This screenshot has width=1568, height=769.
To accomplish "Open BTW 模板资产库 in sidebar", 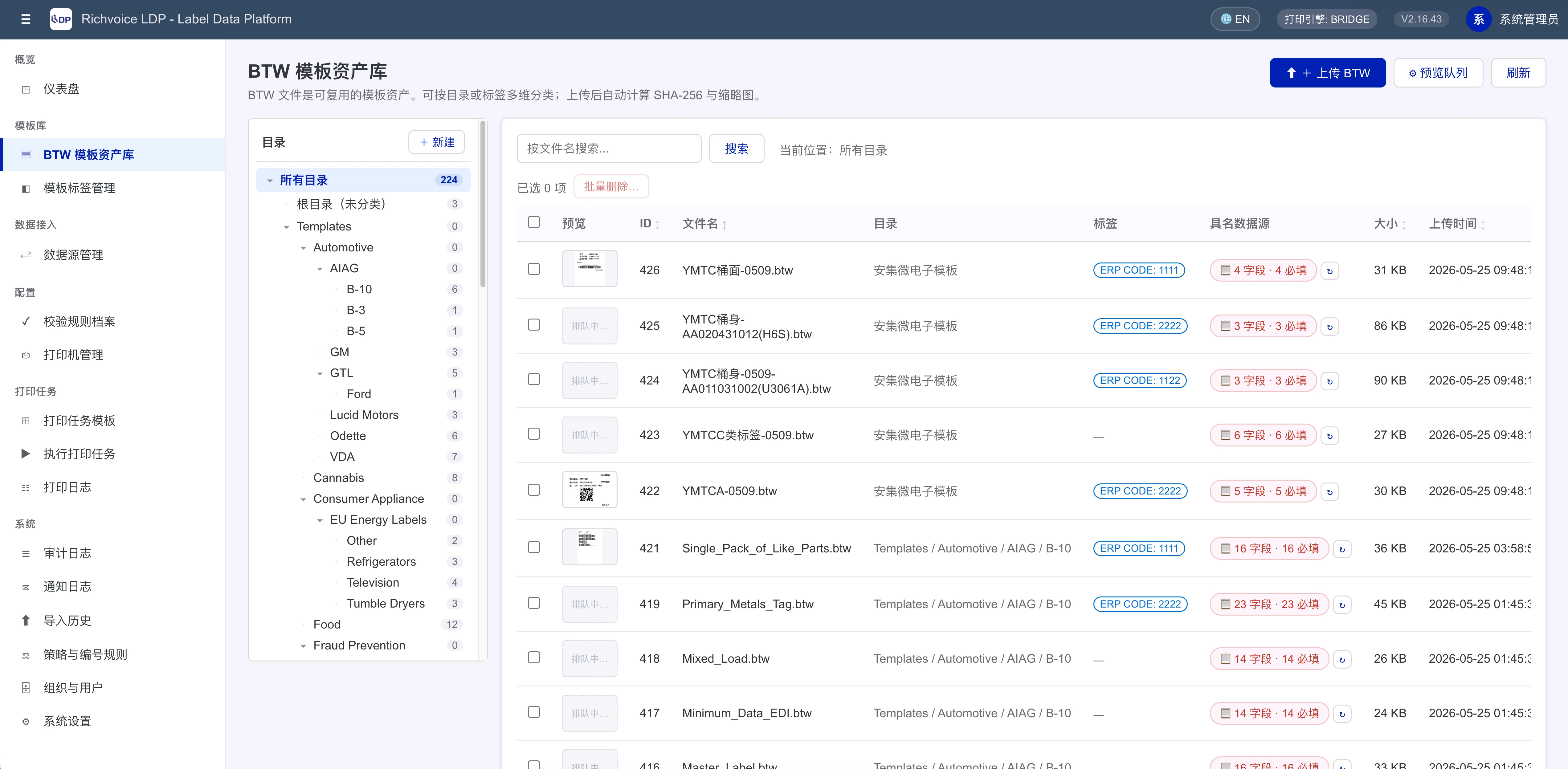I will (113, 155).
